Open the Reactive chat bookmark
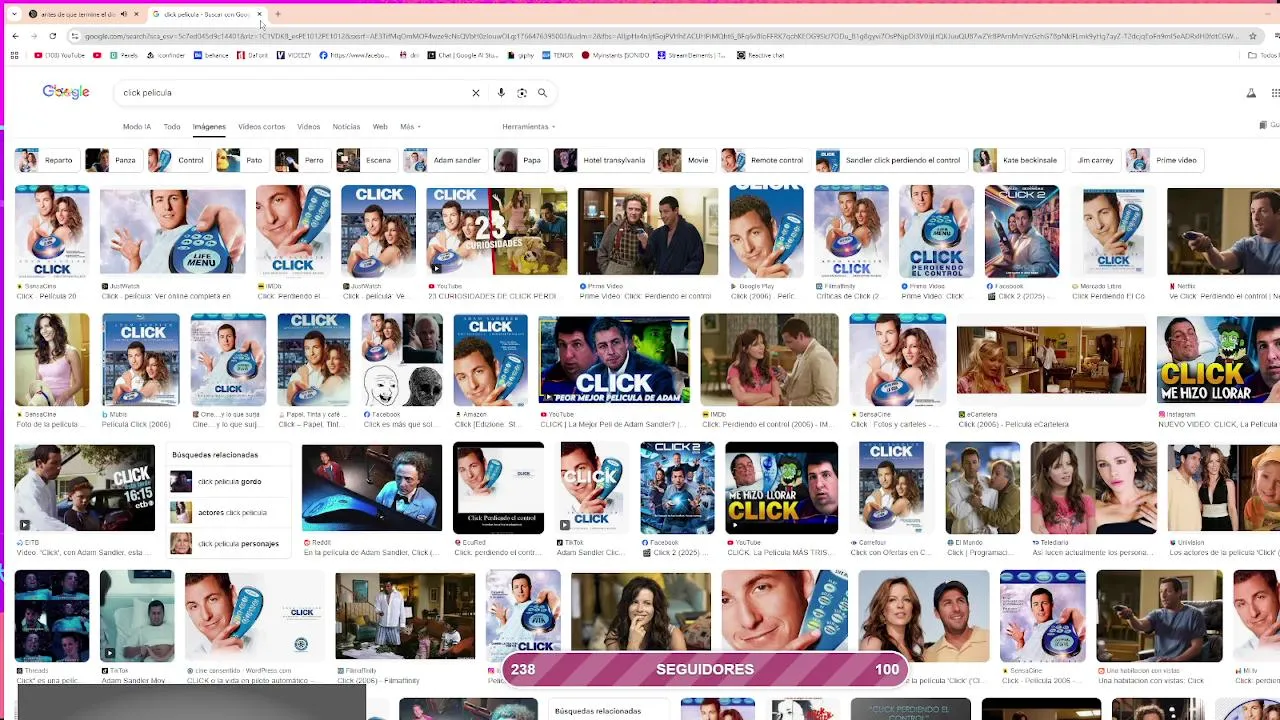This screenshot has width=1280, height=720. [761, 55]
